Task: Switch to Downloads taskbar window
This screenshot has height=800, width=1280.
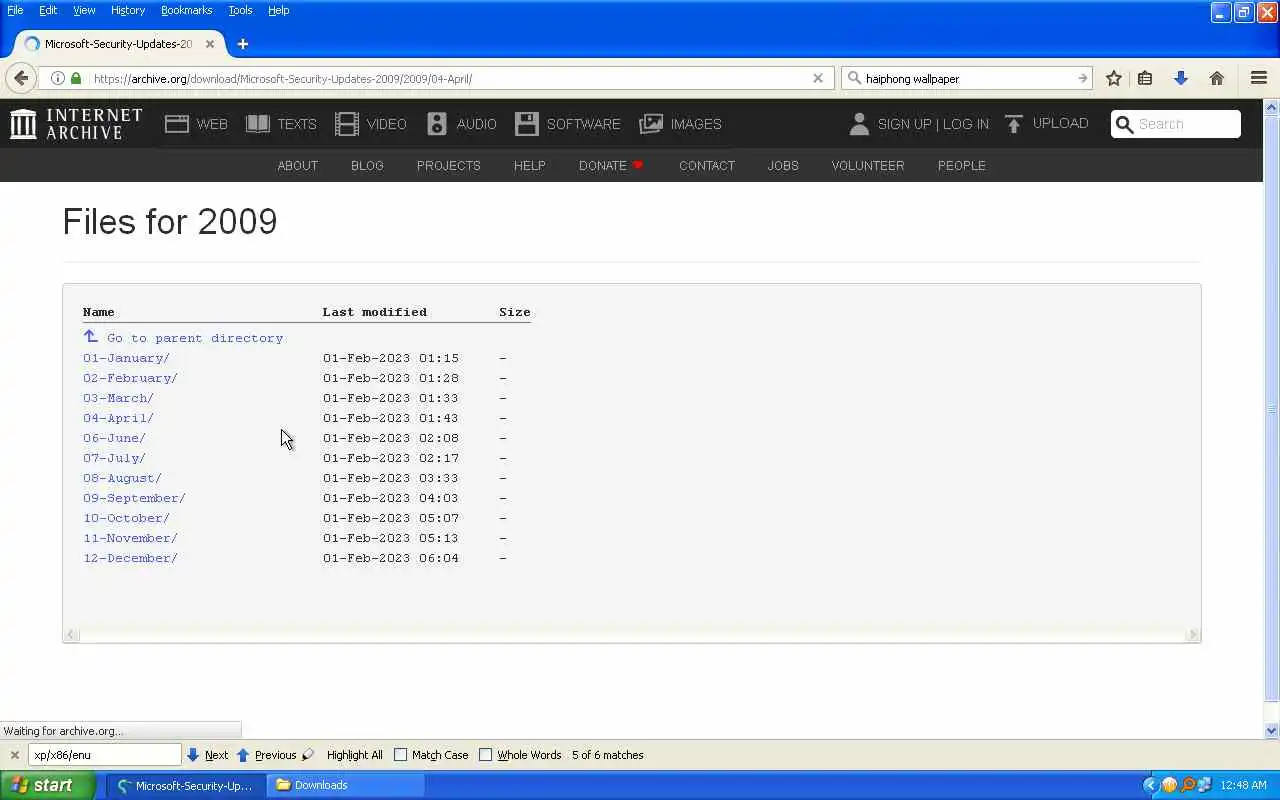Action: 345,785
